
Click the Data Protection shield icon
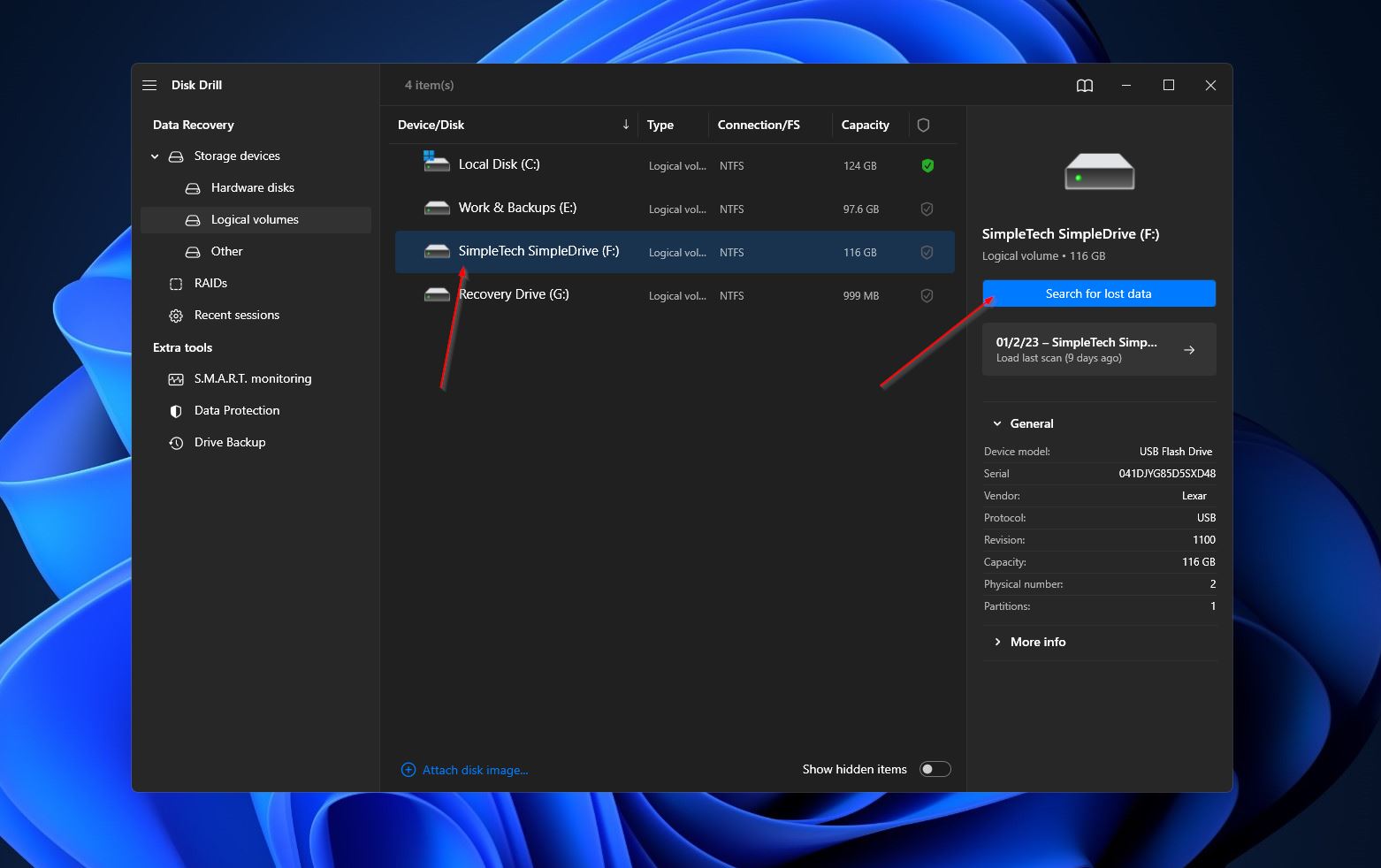[x=176, y=411]
